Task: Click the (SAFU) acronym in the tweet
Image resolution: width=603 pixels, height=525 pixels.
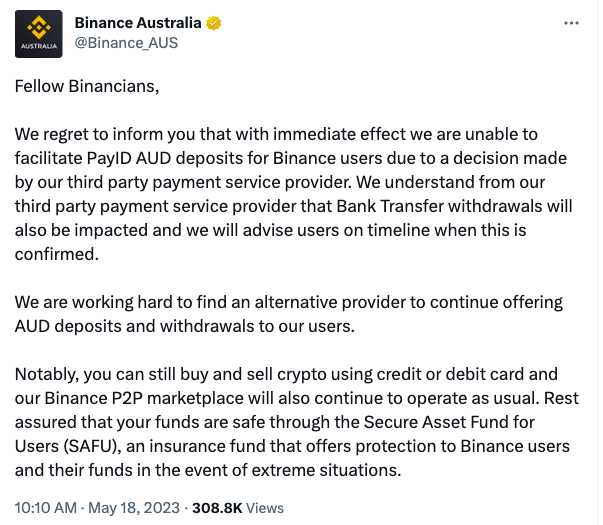Action: coord(92,446)
